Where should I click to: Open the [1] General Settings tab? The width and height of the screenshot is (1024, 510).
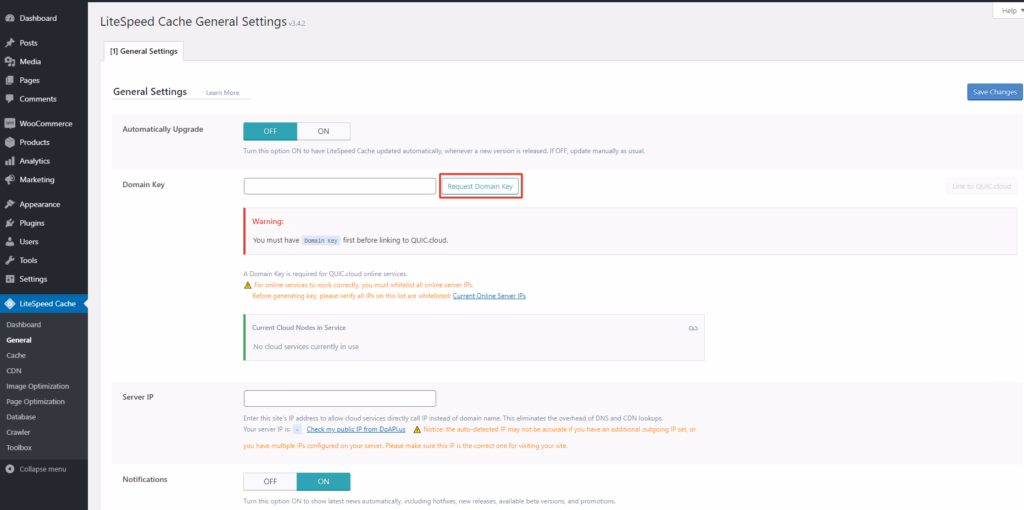[x=144, y=51]
